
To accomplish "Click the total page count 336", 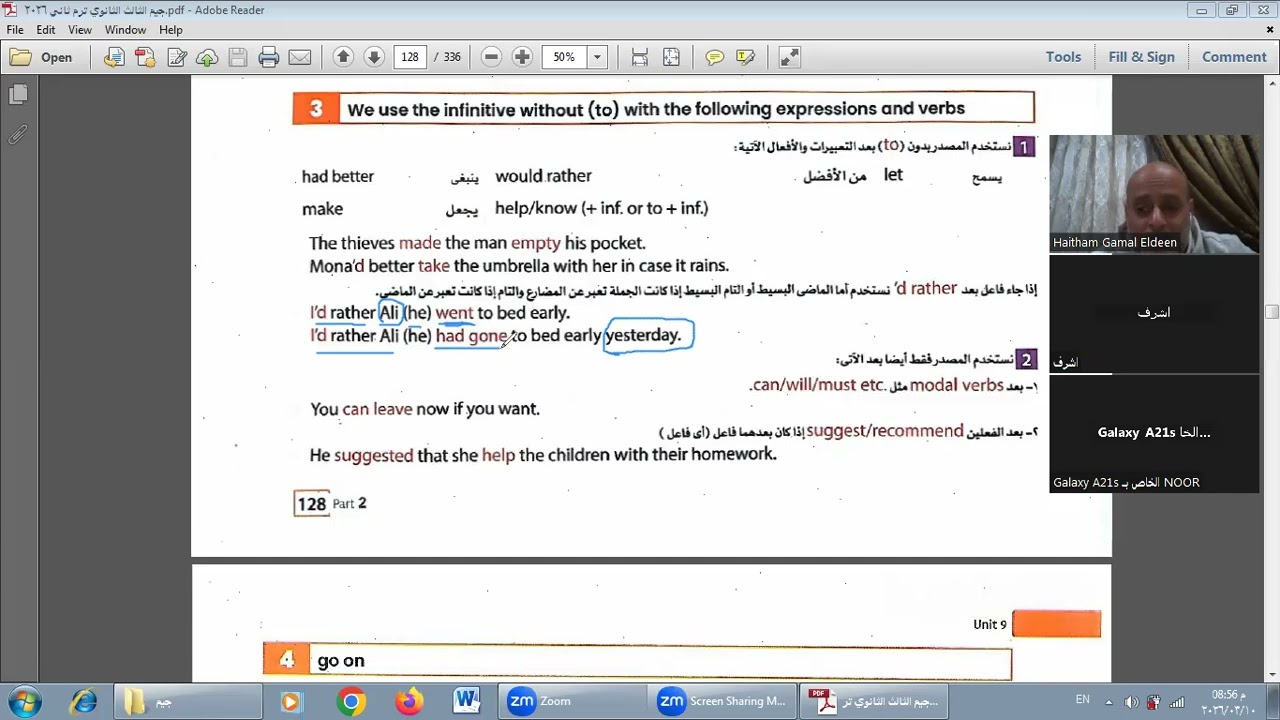I will point(452,57).
